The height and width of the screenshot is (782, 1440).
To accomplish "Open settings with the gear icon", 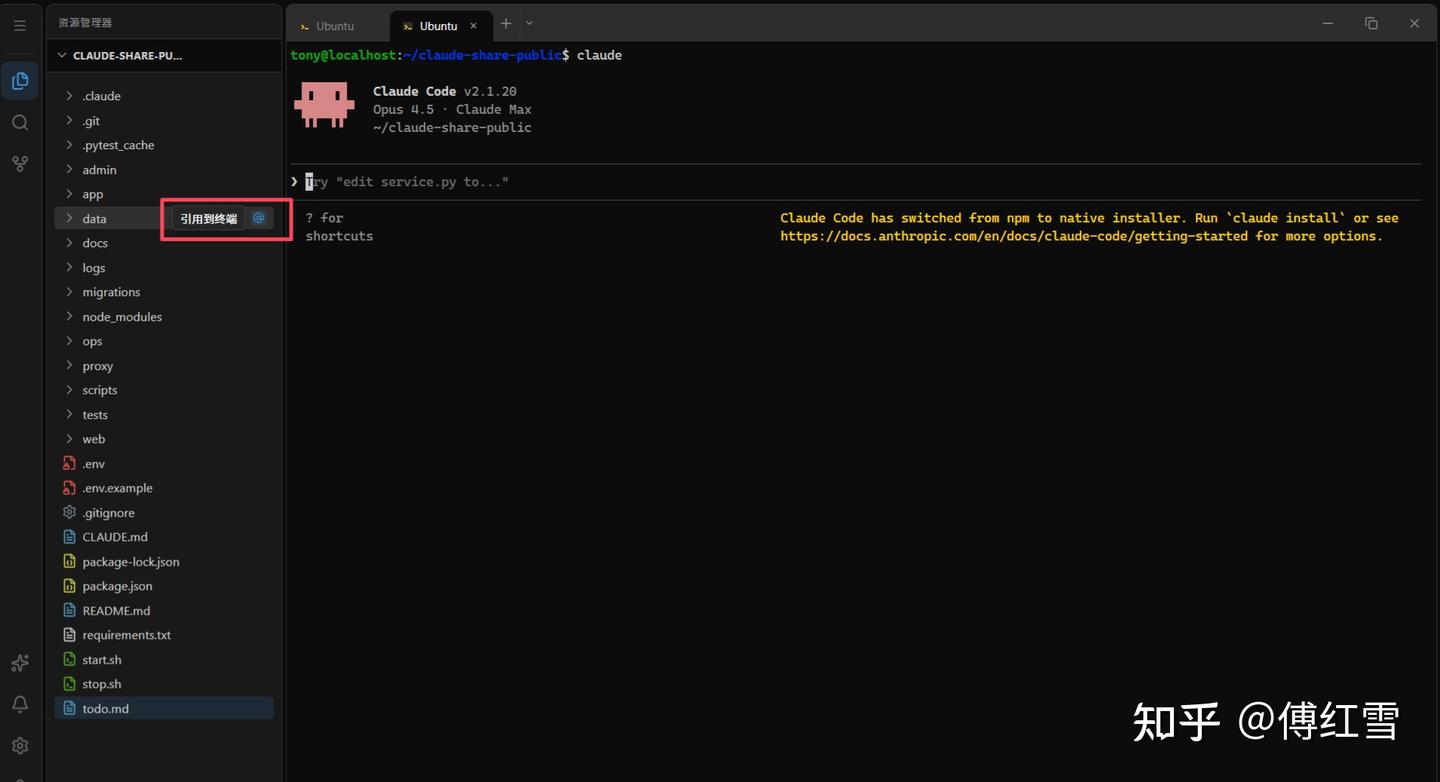I will click(x=20, y=746).
